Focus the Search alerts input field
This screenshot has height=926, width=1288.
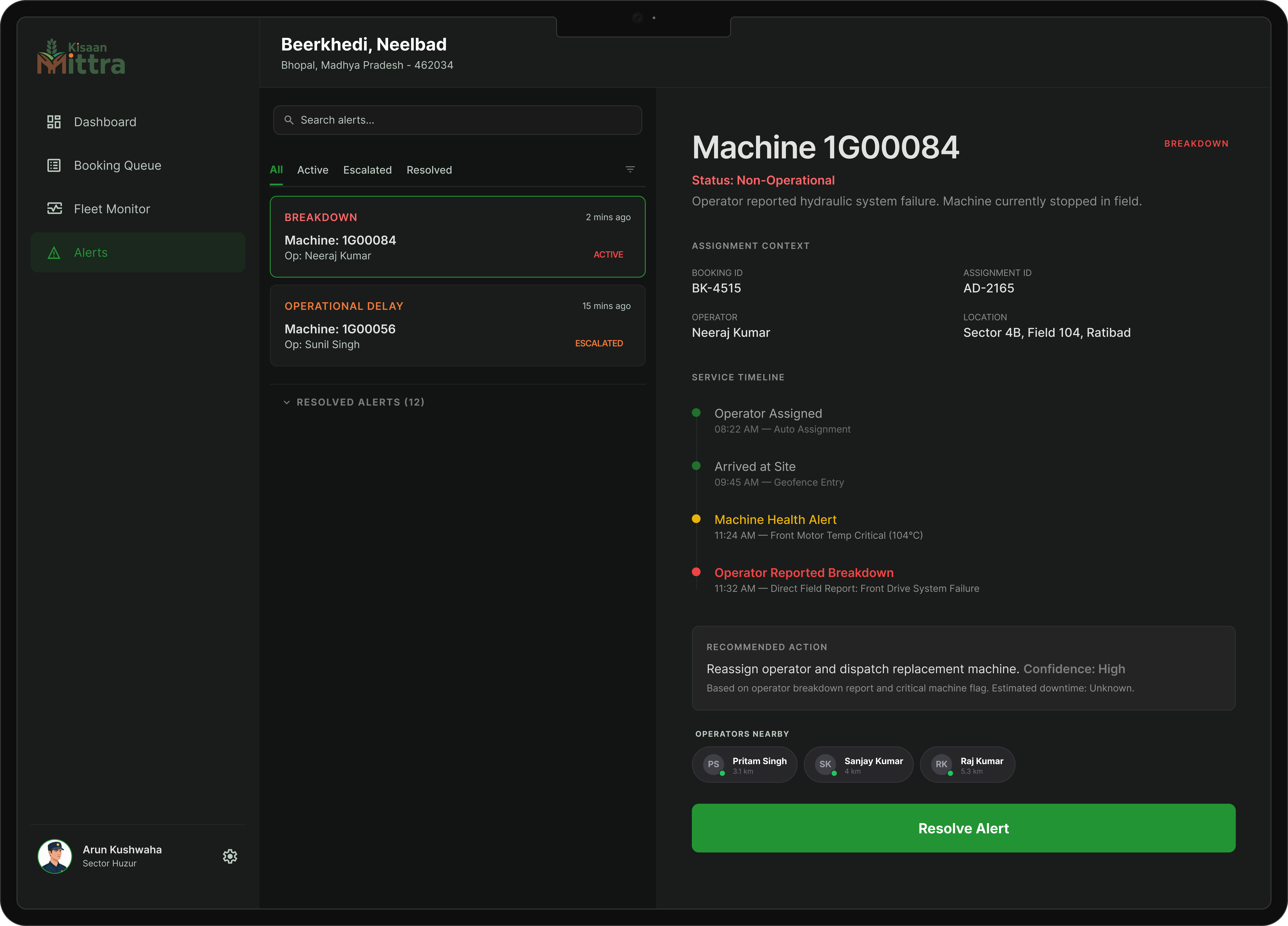click(458, 120)
